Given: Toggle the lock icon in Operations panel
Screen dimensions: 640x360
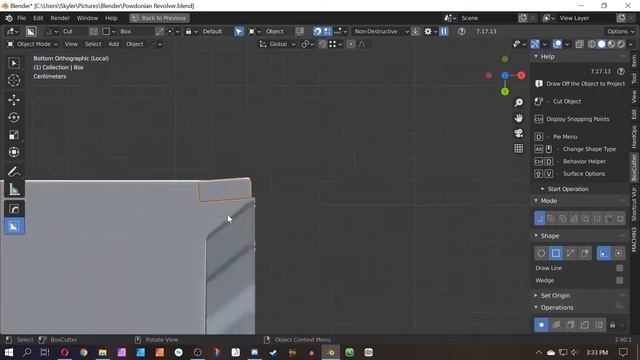Looking at the screenshot, I should click(x=612, y=325).
